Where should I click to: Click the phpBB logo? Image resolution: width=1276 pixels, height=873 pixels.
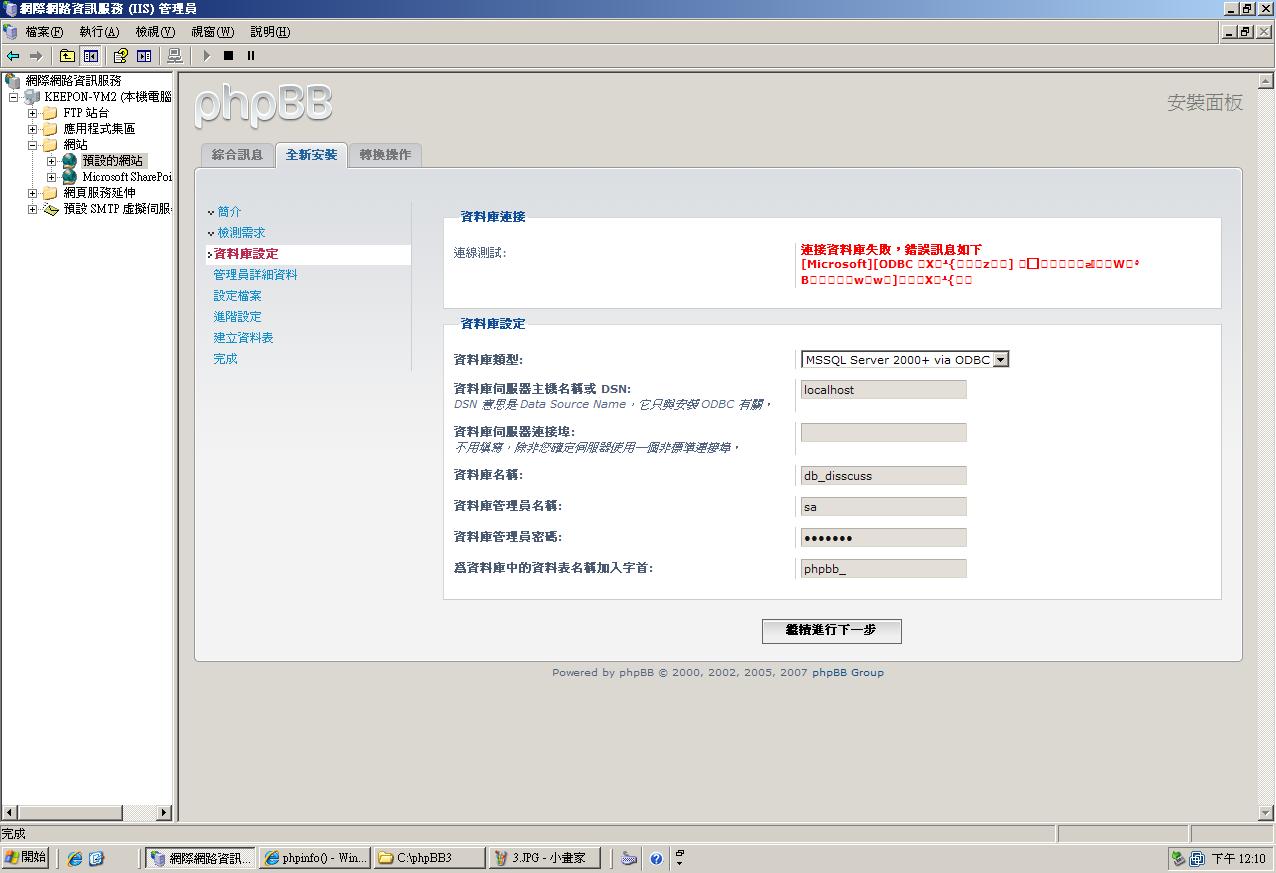coord(263,105)
